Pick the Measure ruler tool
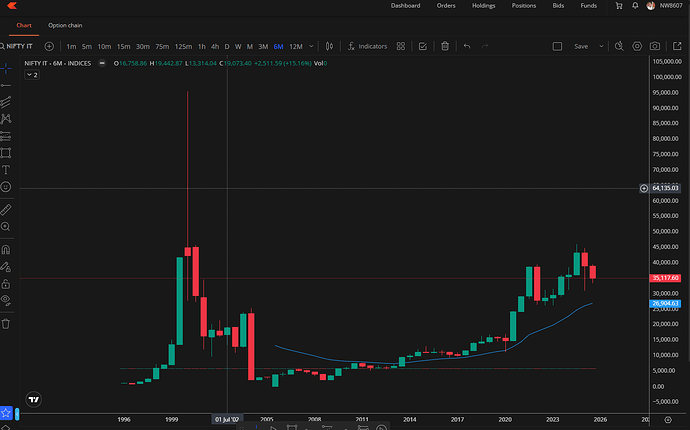Image resolution: width=690 pixels, height=430 pixels. (x=6, y=210)
